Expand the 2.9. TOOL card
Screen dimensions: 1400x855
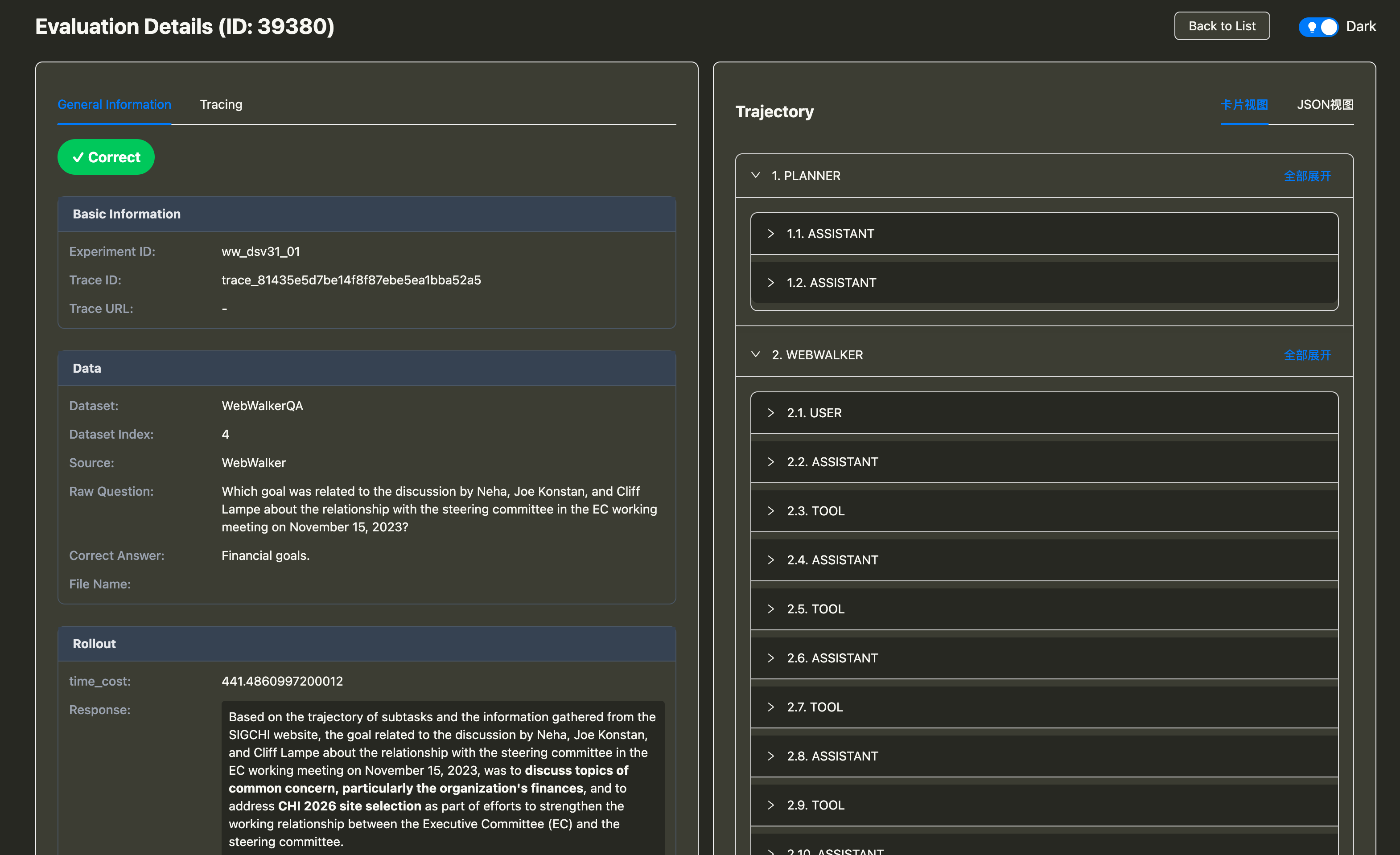pos(1044,805)
